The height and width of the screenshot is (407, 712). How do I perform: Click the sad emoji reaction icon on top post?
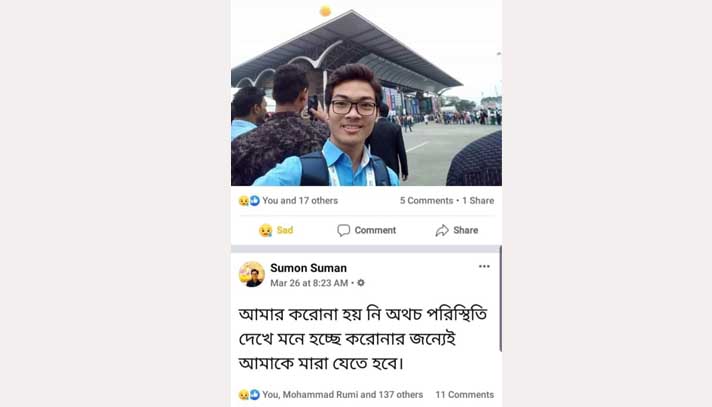[244, 201]
